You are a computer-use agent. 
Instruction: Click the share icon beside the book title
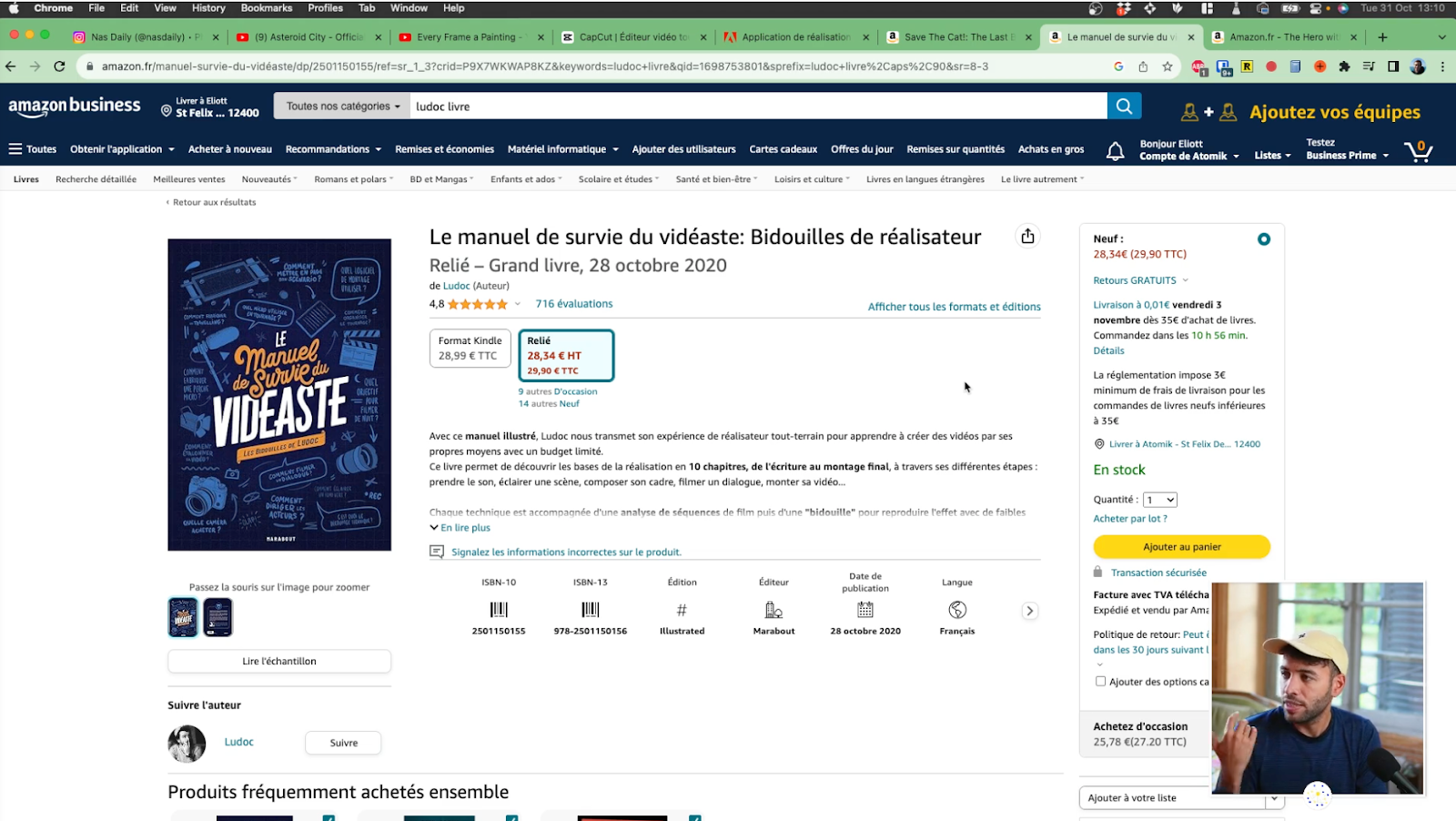tap(1027, 237)
